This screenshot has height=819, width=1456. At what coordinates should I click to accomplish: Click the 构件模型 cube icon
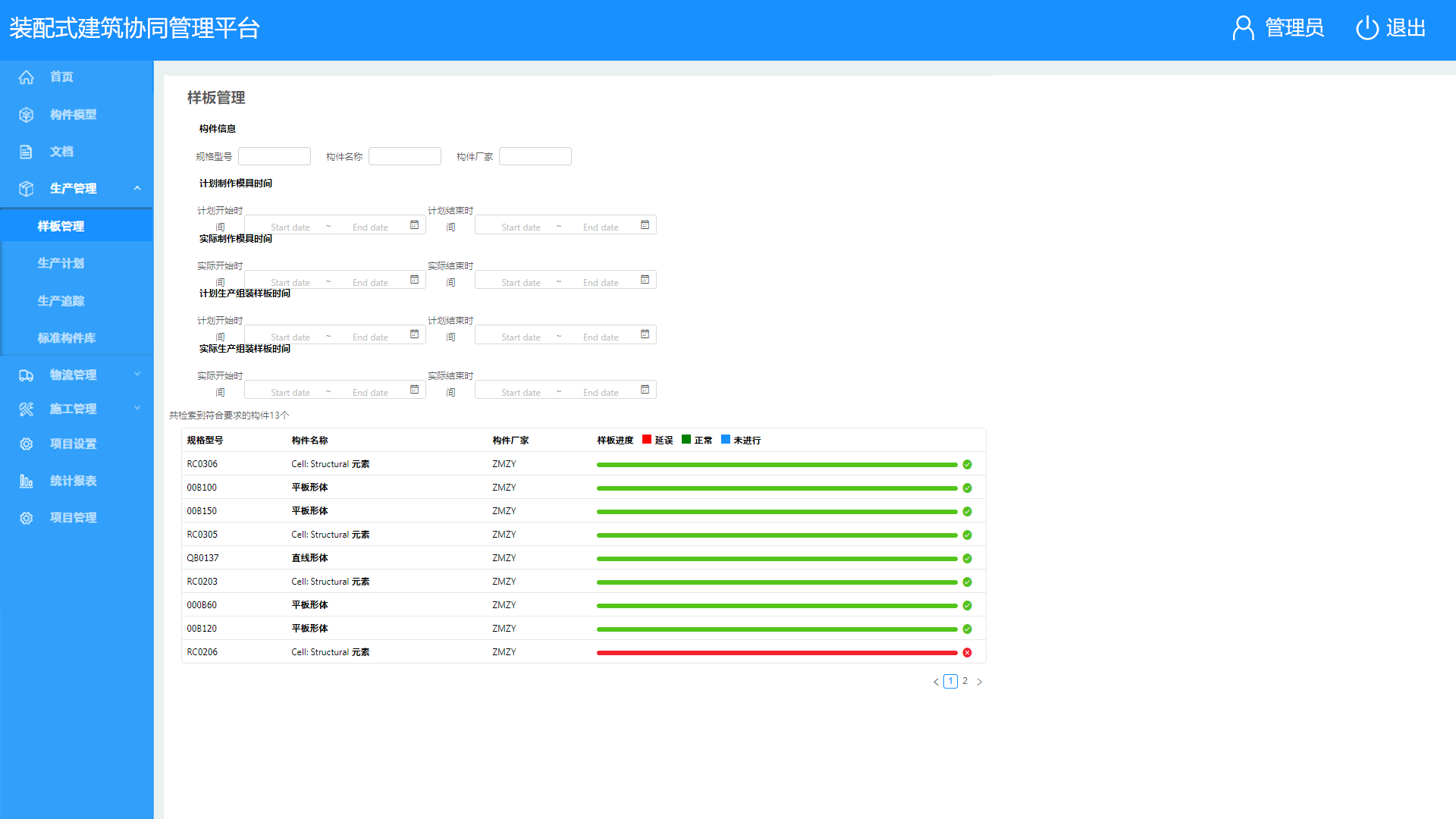tap(27, 115)
